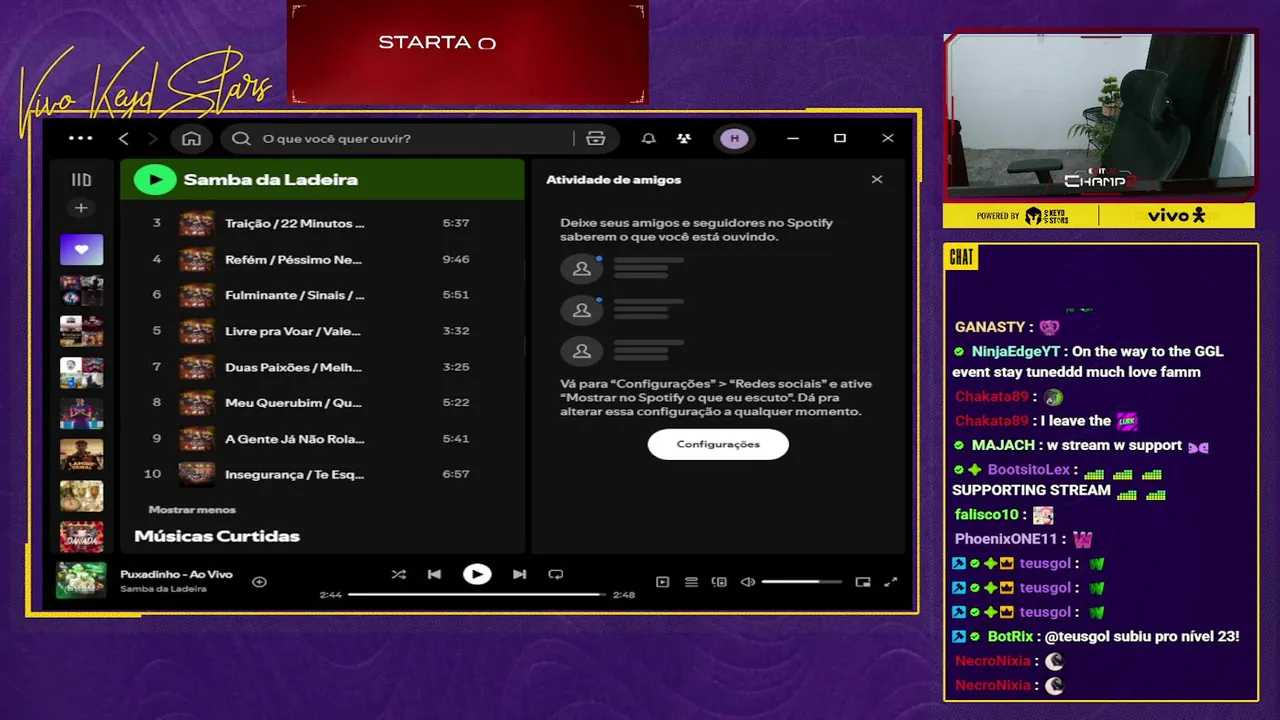Viewport: 1280px width, 720px height.
Task: Go back with the left arrow
Action: pyautogui.click(x=124, y=139)
